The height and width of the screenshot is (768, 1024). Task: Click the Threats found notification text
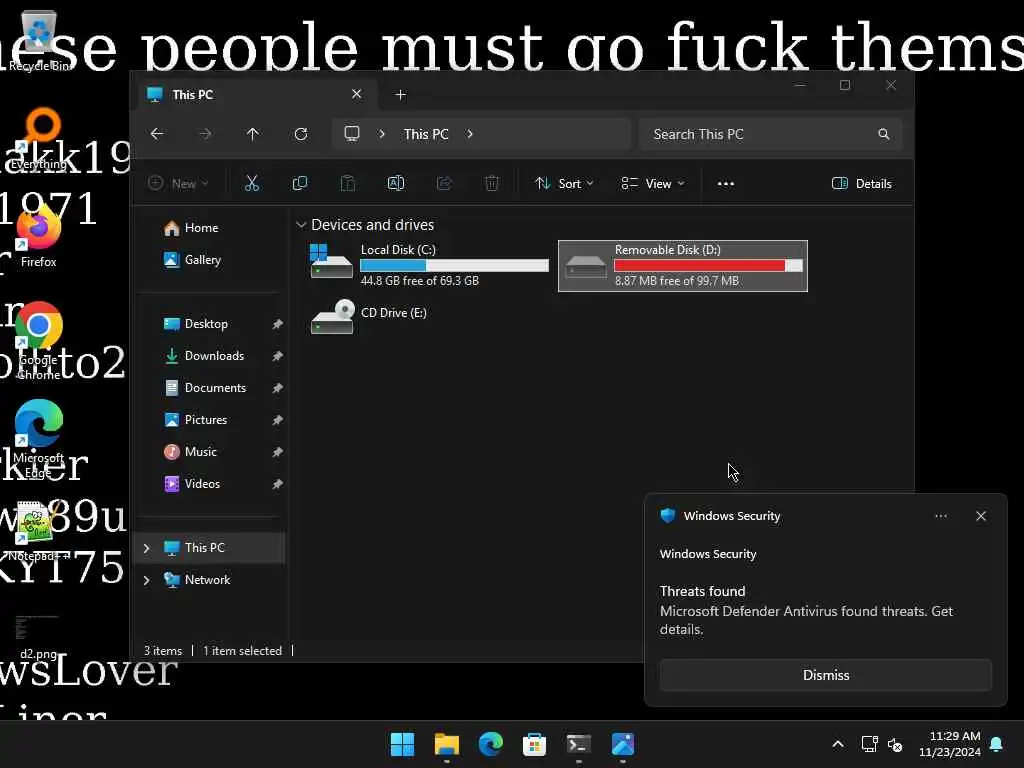pos(703,591)
